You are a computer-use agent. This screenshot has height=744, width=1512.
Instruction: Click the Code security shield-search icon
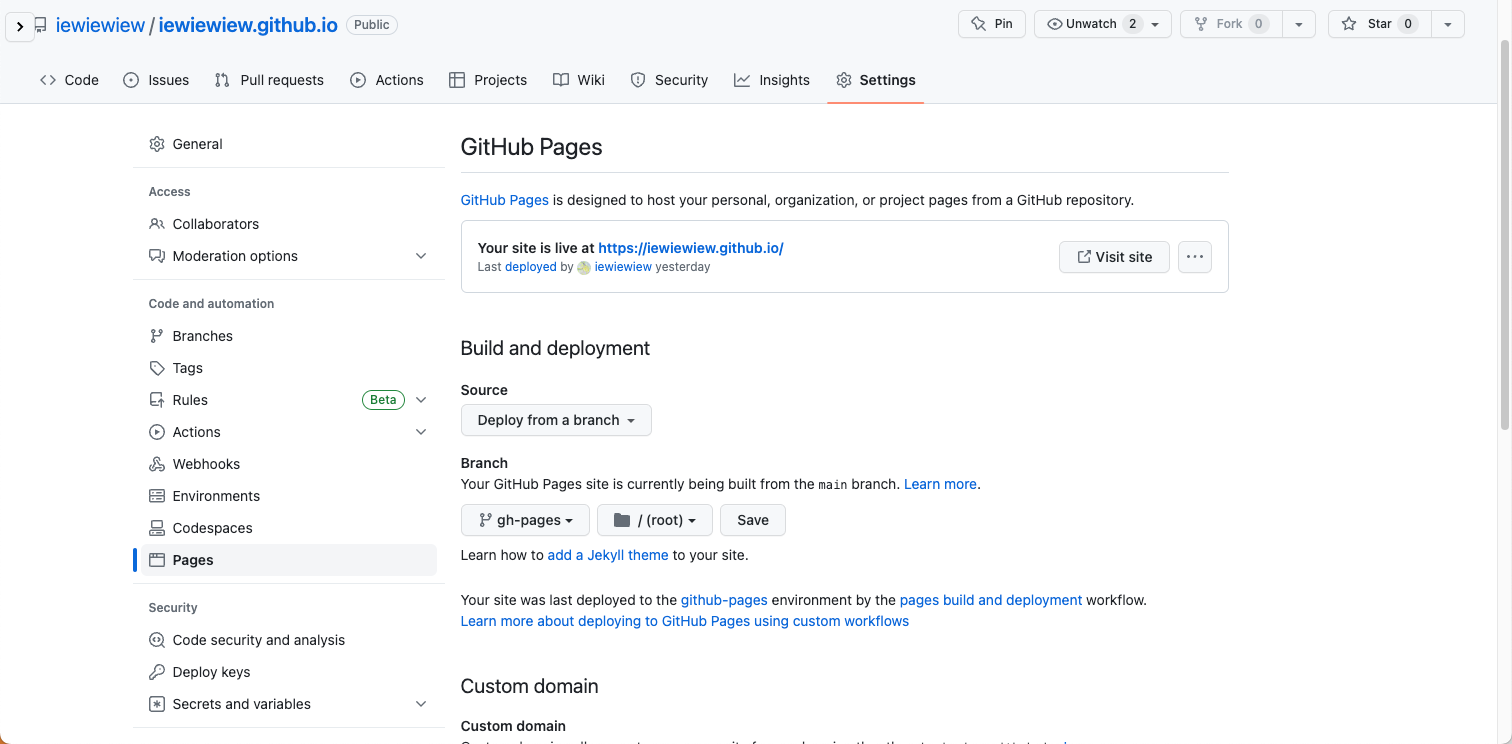pos(157,640)
